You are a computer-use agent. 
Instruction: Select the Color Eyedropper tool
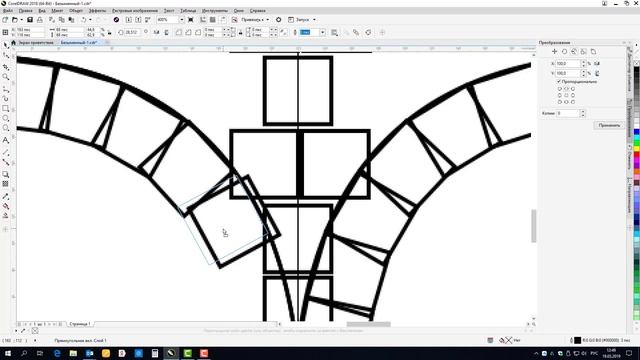coord(6,196)
